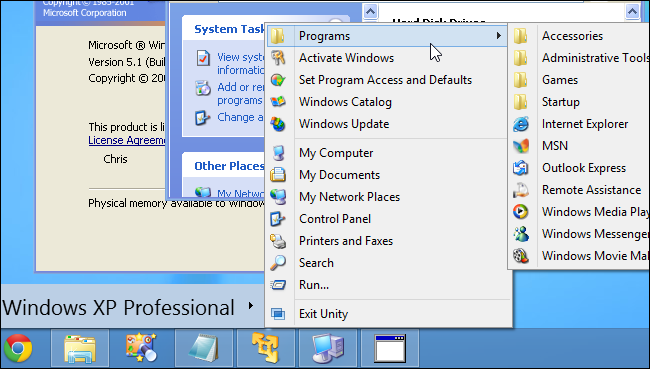Image resolution: width=650 pixels, height=369 pixels.
Task: Click the MSN butterfly icon
Action: pyautogui.click(x=521, y=146)
